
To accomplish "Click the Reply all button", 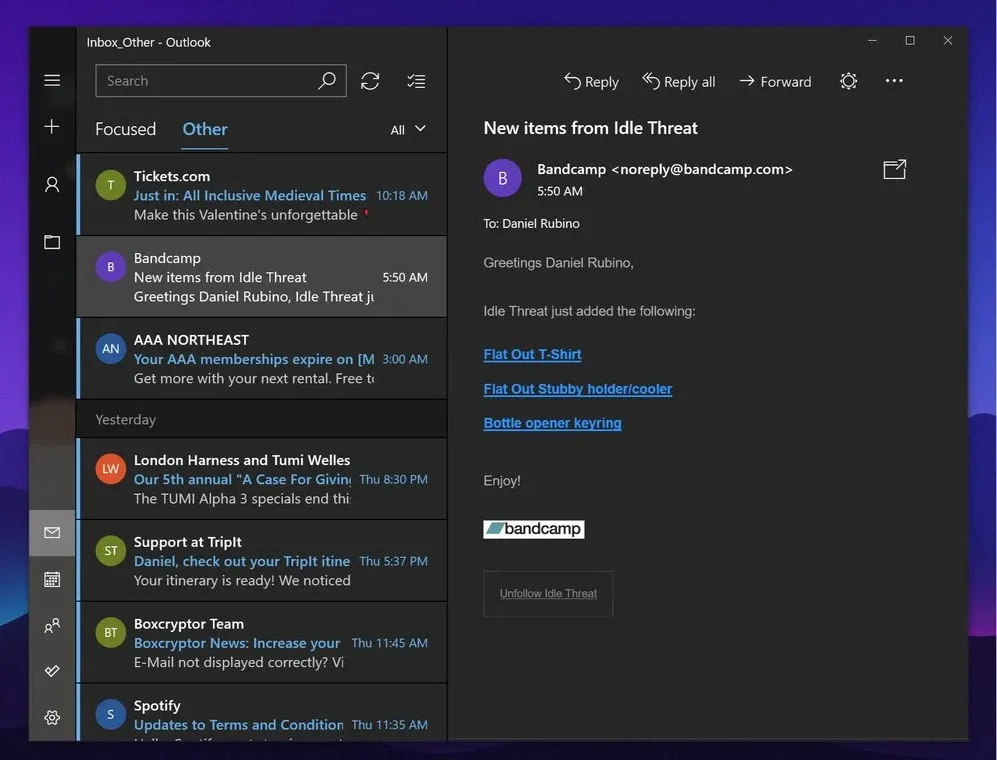I will point(679,81).
